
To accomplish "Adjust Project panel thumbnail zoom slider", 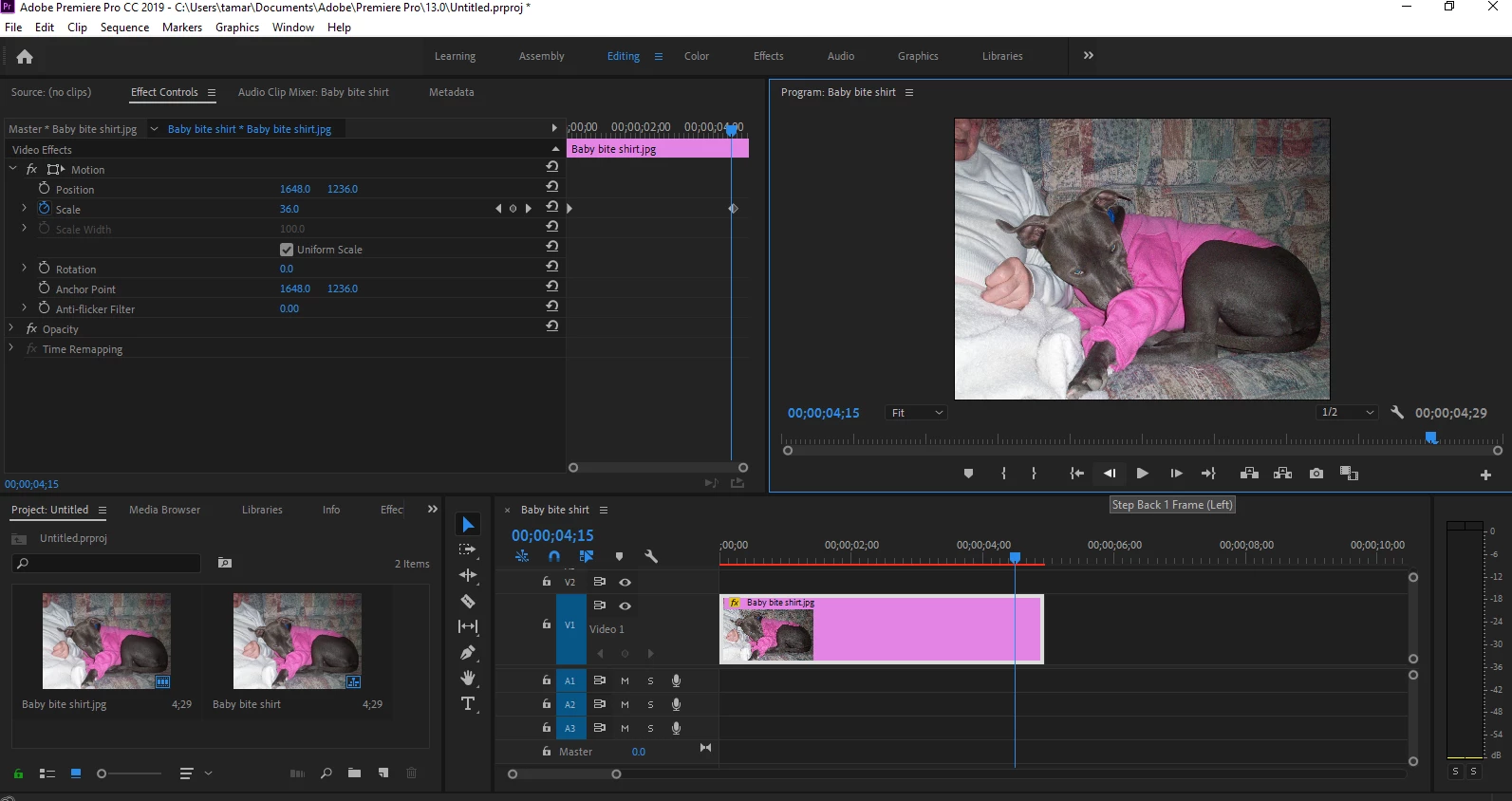I will coord(102,773).
